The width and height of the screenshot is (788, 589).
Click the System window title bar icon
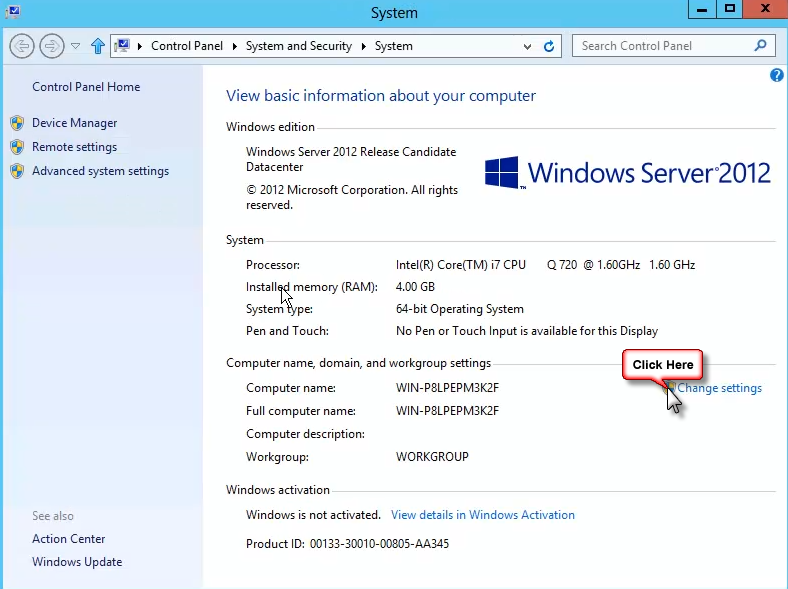[12, 11]
